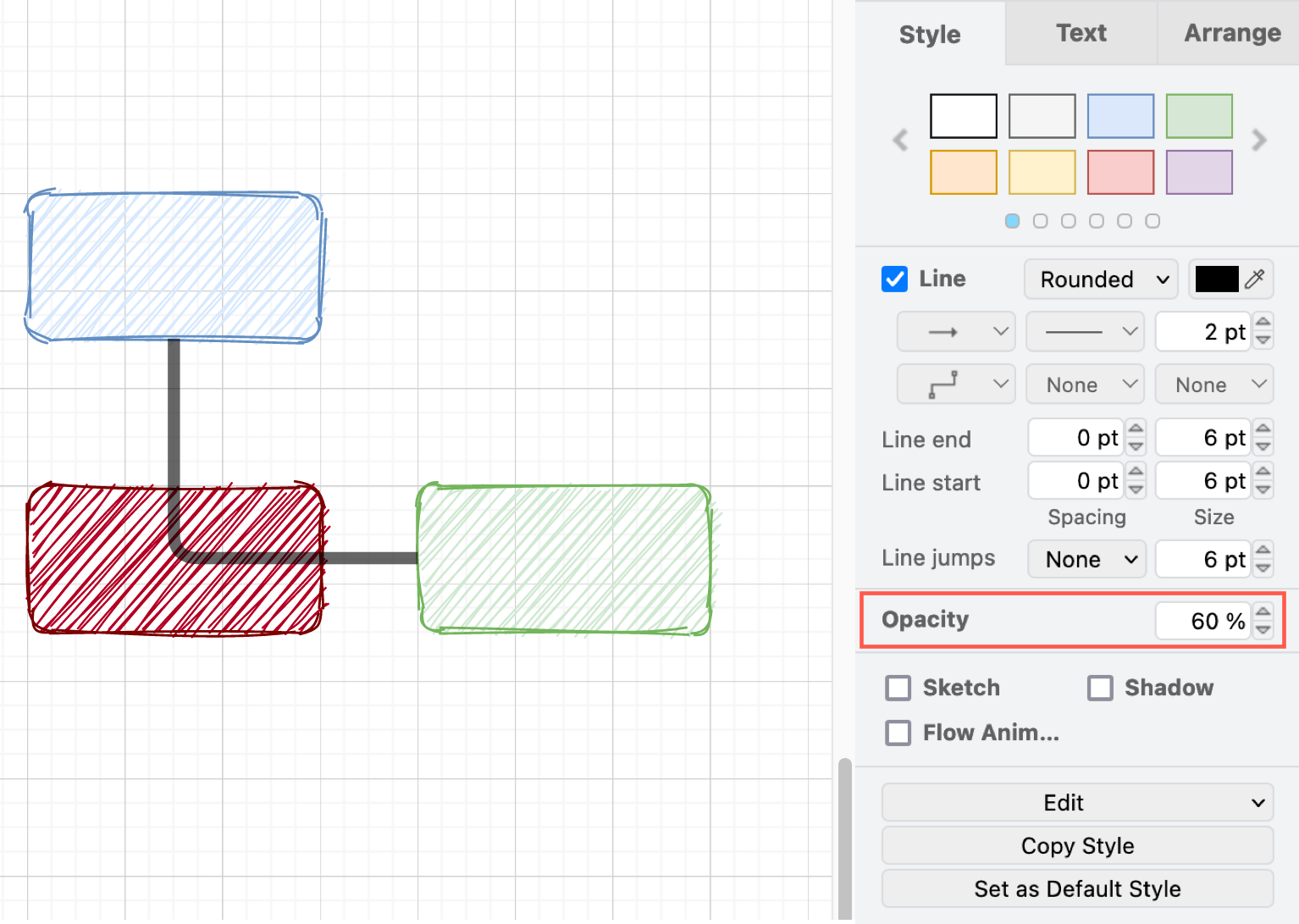This screenshot has width=1299, height=924.
Task: Open the waypoint connector style selector
Action: (x=955, y=384)
